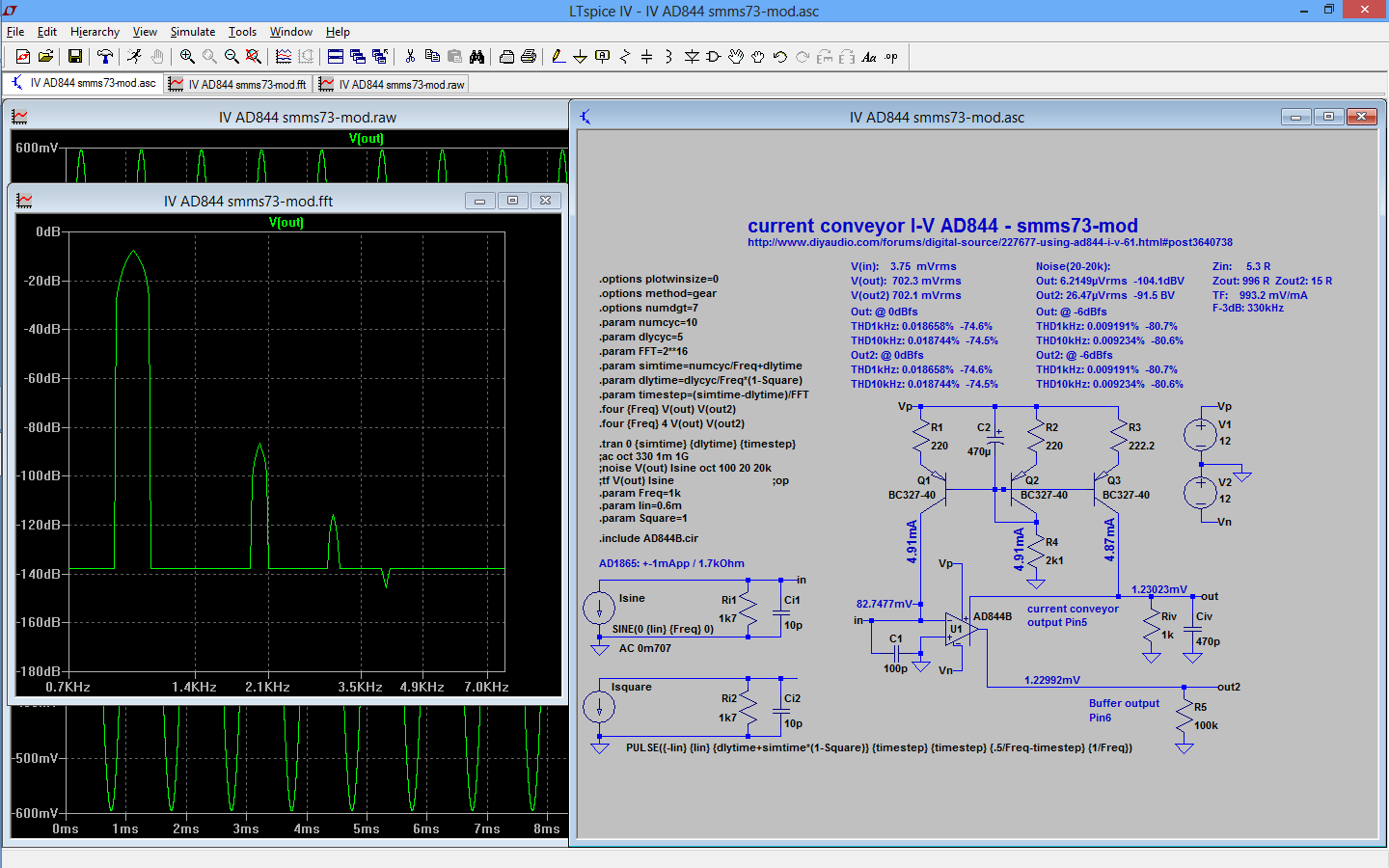Select the scissors Cut tool
The height and width of the screenshot is (868, 1389).
point(410,57)
